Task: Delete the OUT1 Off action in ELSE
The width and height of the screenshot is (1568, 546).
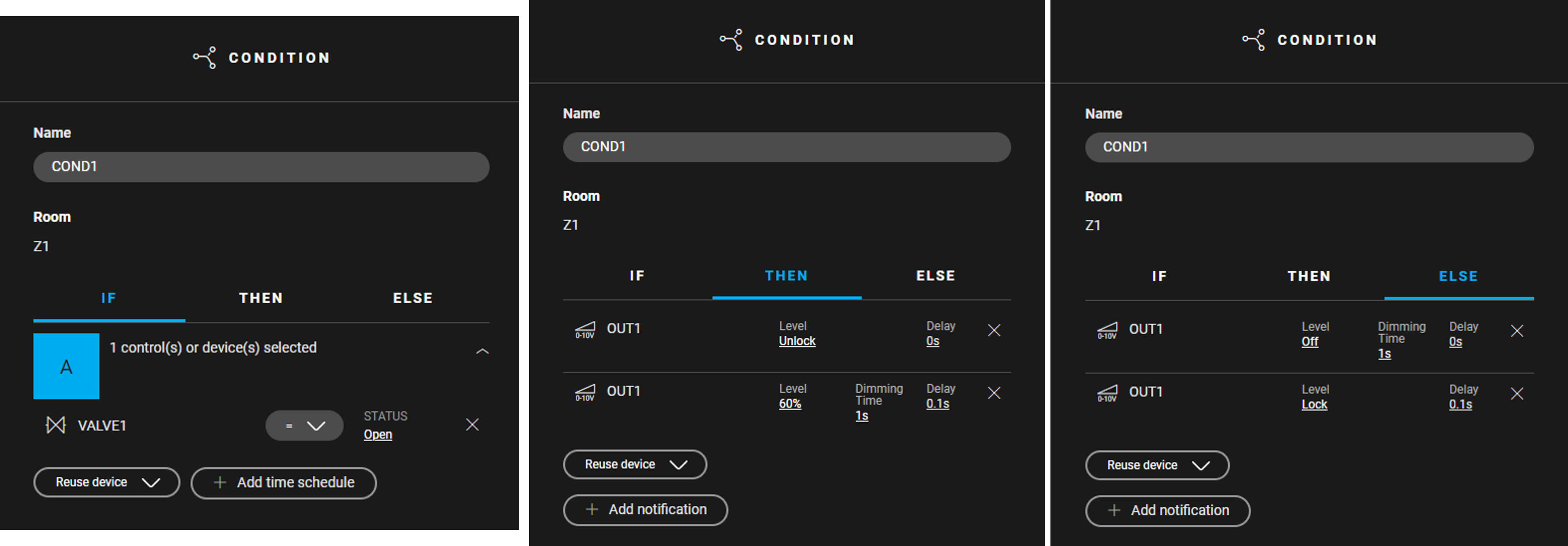Action: pyautogui.click(x=1517, y=331)
